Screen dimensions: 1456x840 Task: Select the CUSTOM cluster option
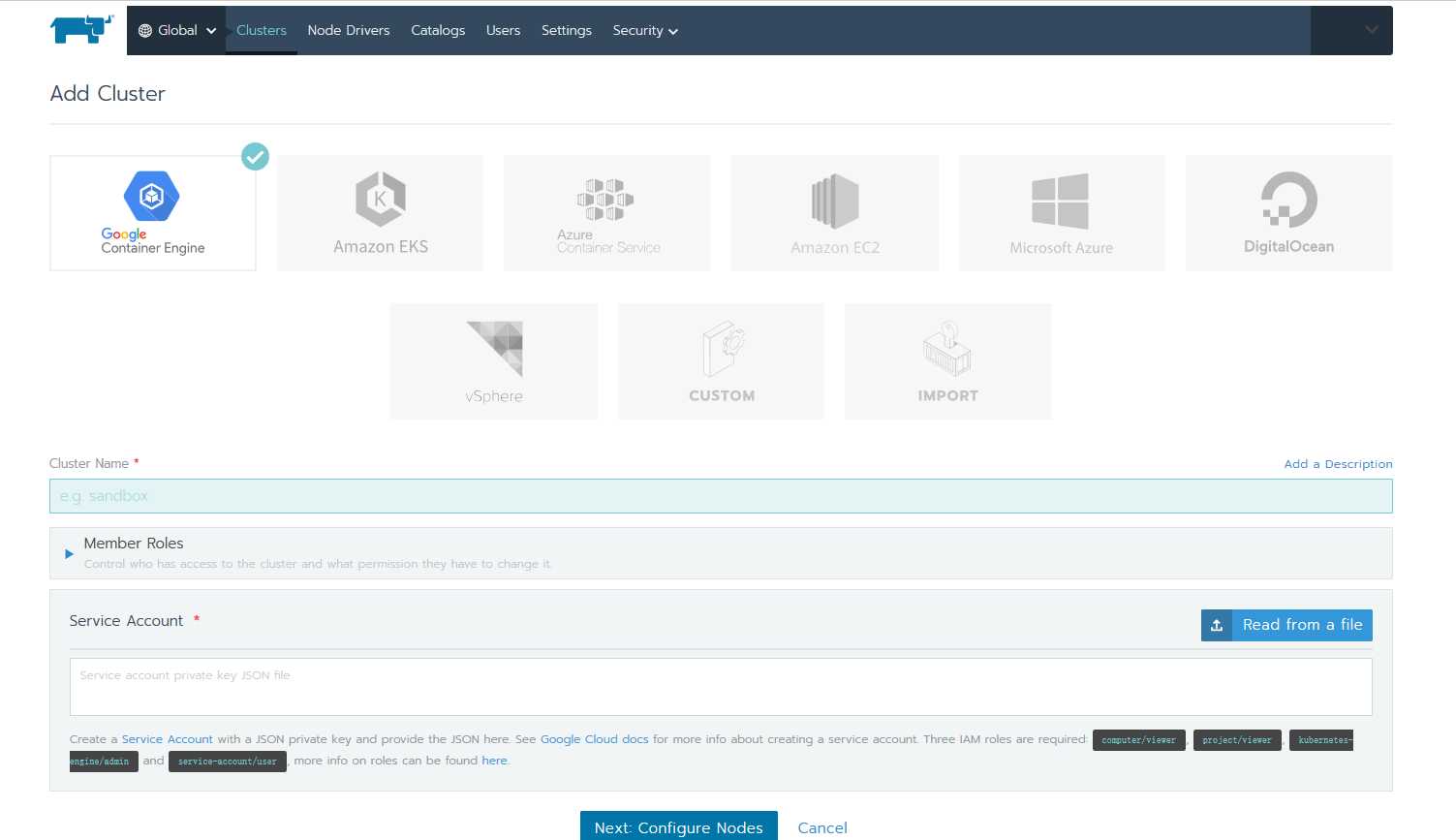[721, 361]
